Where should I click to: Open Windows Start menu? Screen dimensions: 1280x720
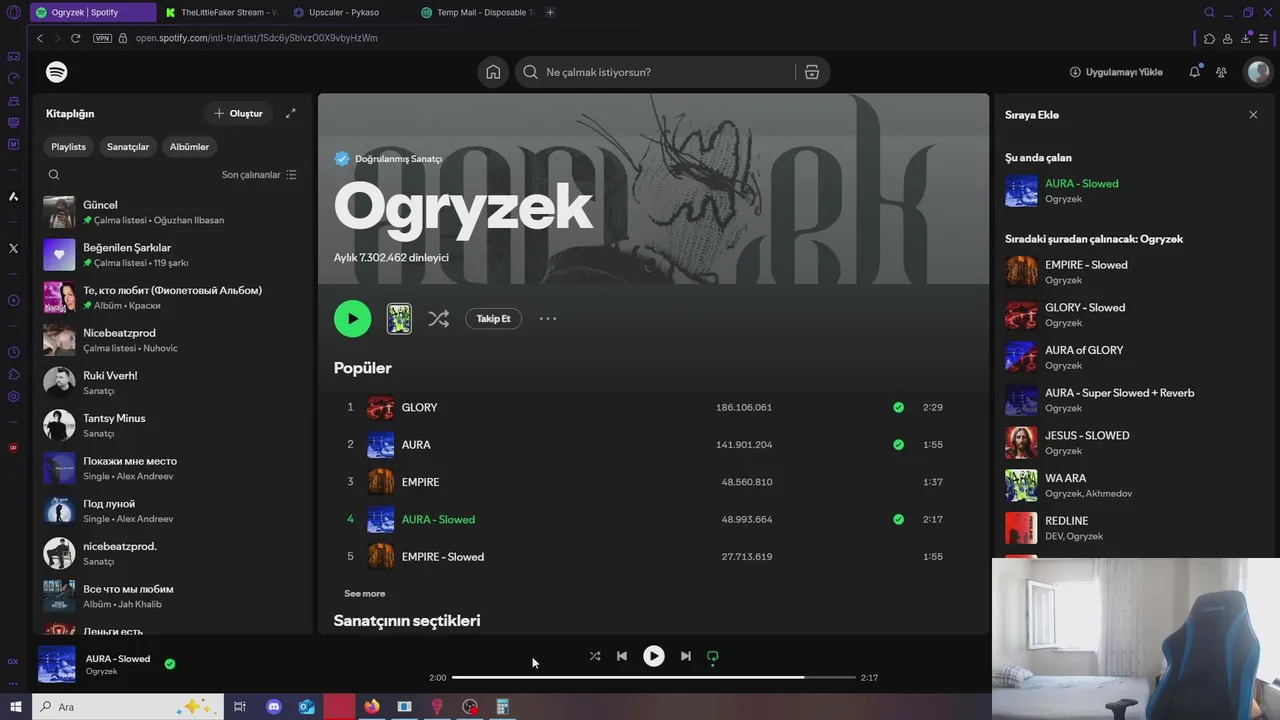pyautogui.click(x=15, y=707)
